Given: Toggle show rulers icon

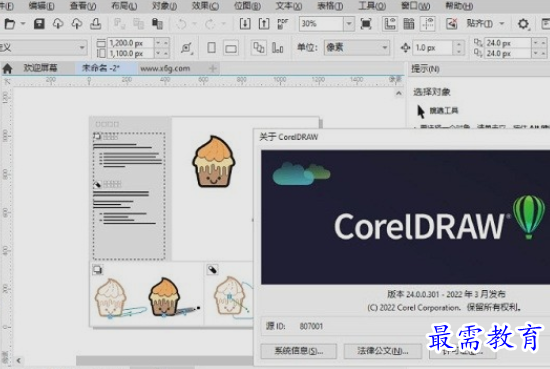Looking at the screenshot, I should [x=390, y=24].
